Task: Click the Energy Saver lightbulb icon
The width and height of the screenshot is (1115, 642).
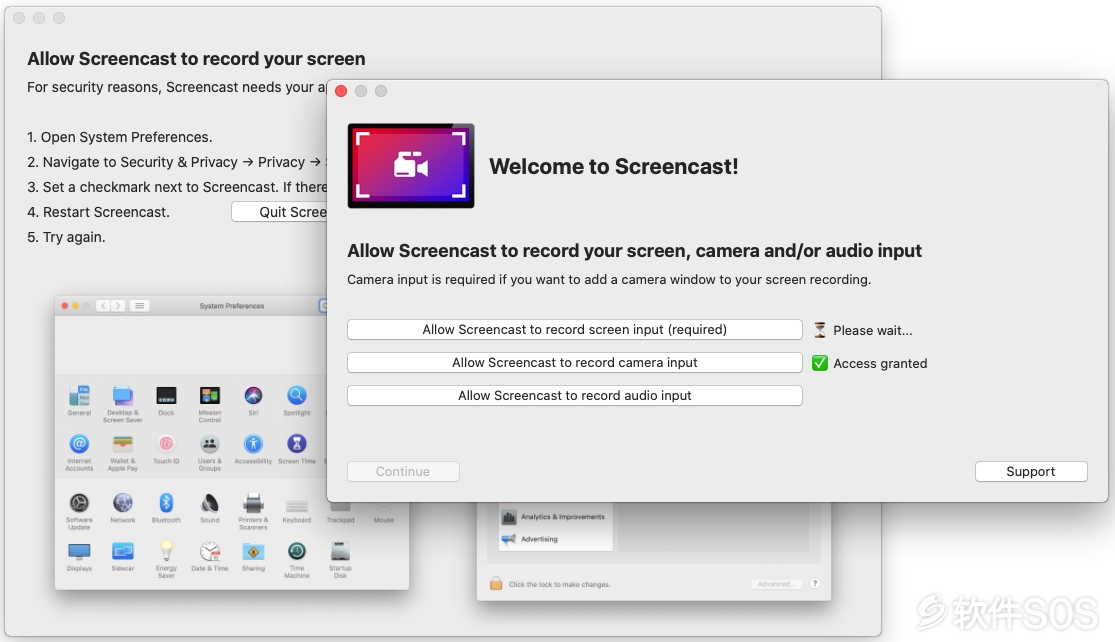Action: click(166, 552)
